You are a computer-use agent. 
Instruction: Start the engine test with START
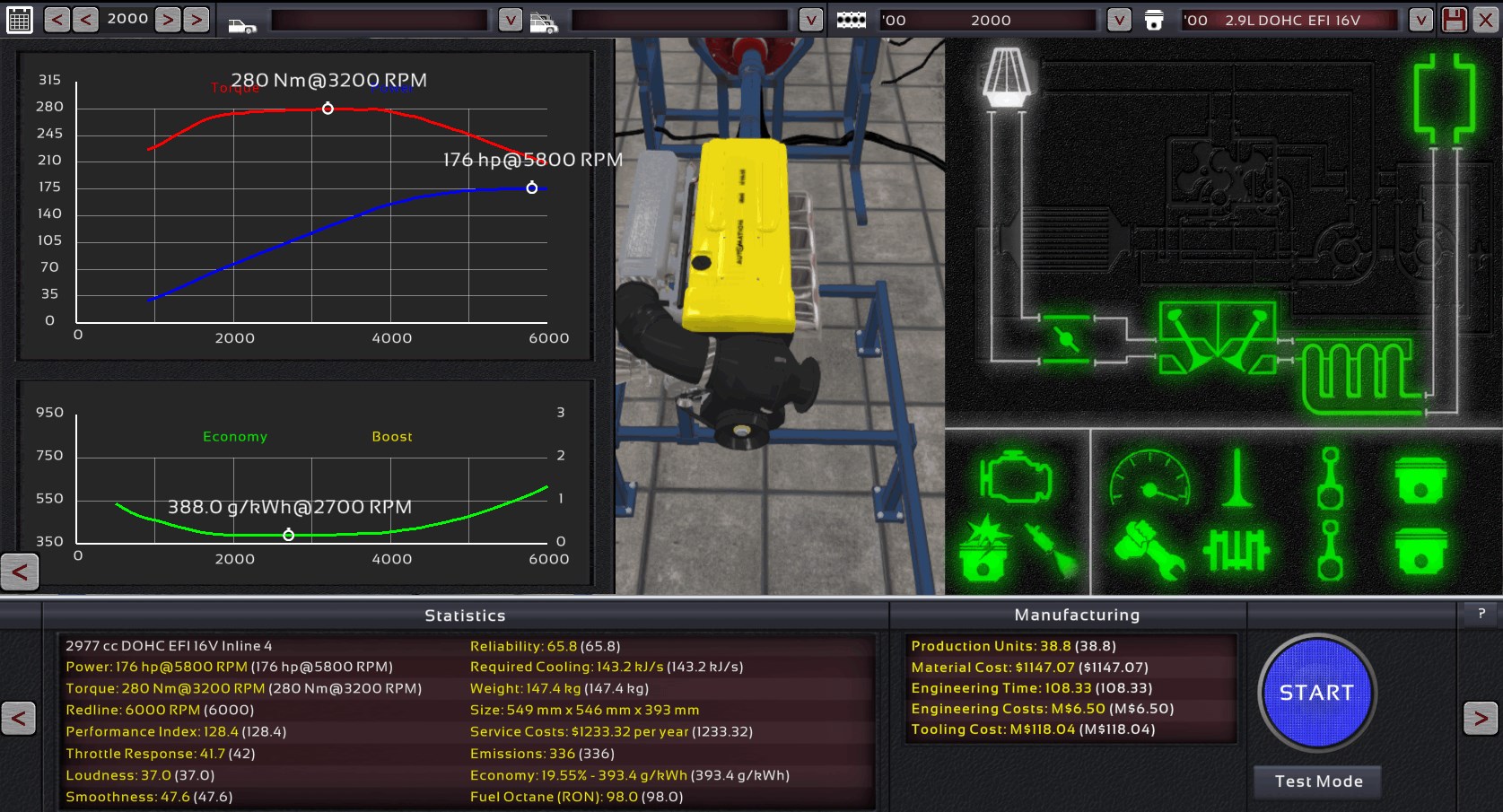pyautogui.click(x=1316, y=693)
